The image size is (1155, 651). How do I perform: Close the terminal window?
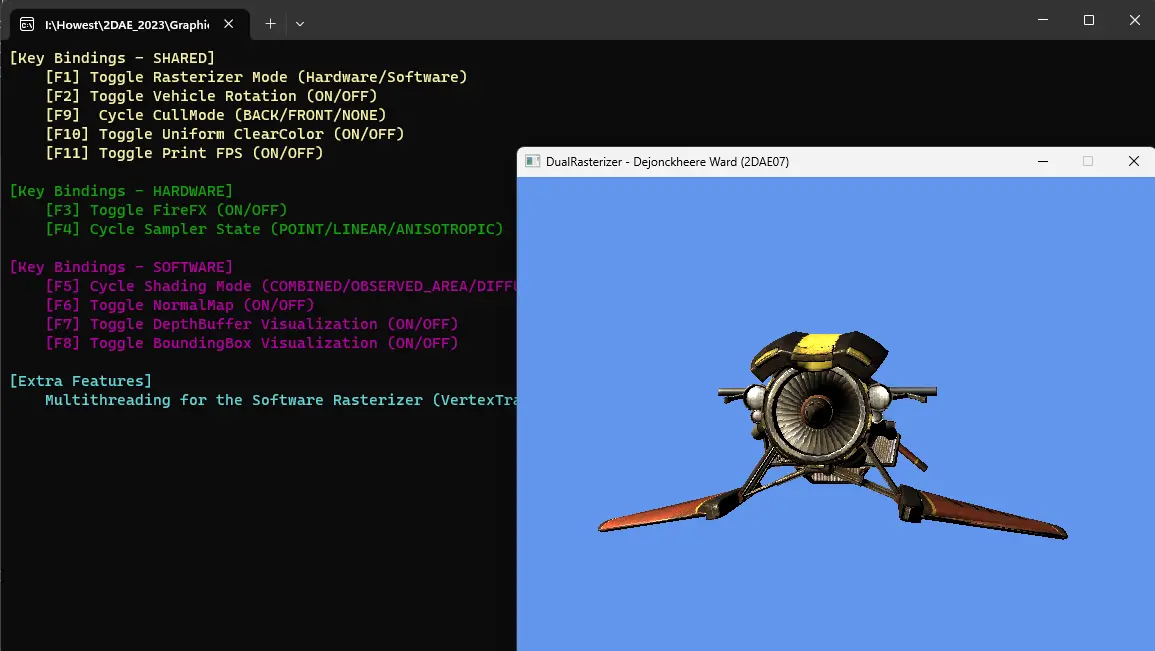pos(1134,20)
